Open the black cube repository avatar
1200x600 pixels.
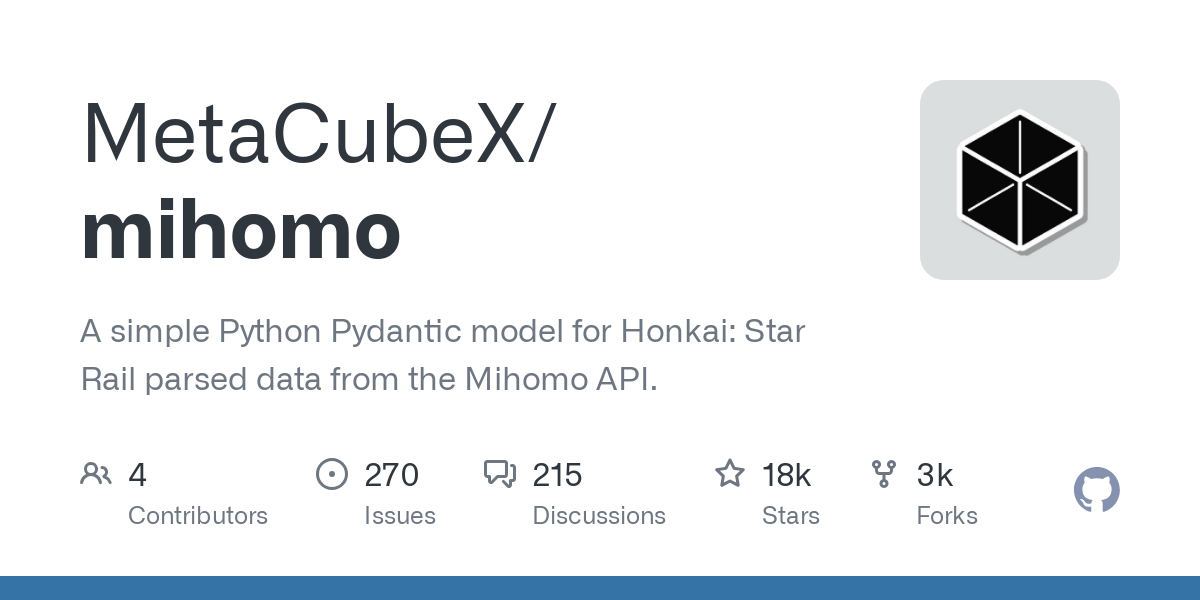point(1019,180)
